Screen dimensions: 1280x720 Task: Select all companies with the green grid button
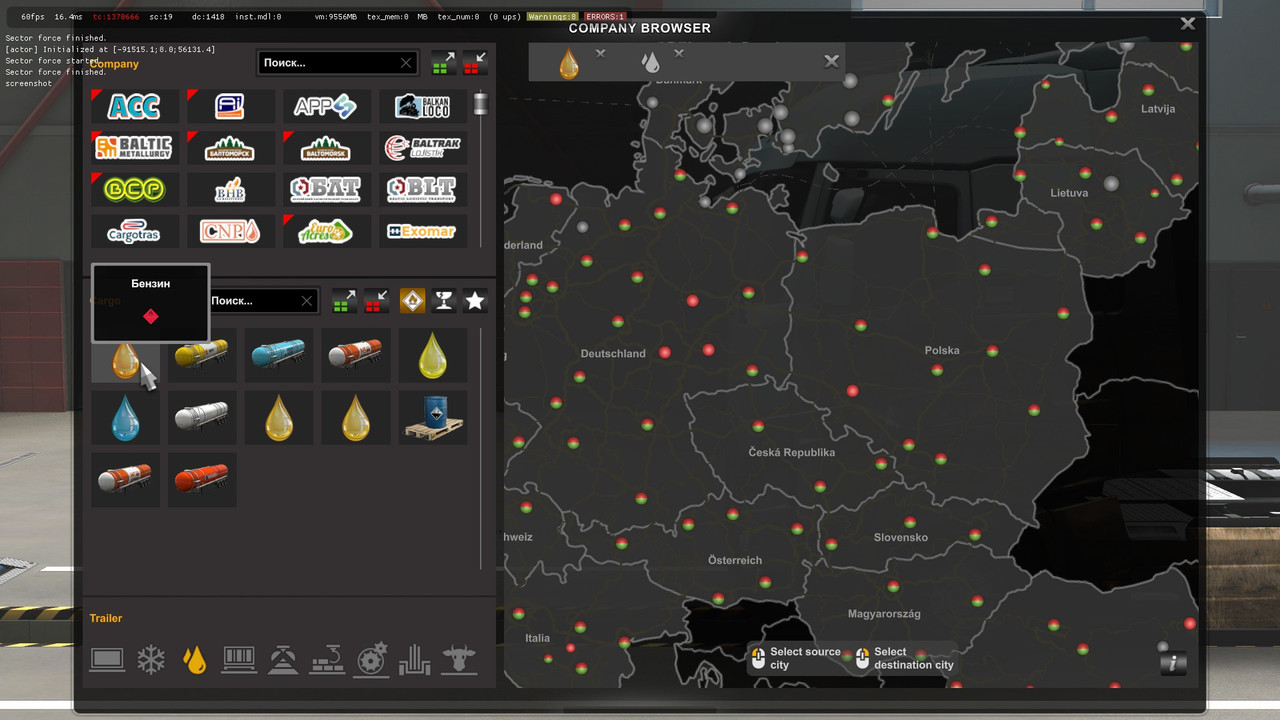(444, 63)
